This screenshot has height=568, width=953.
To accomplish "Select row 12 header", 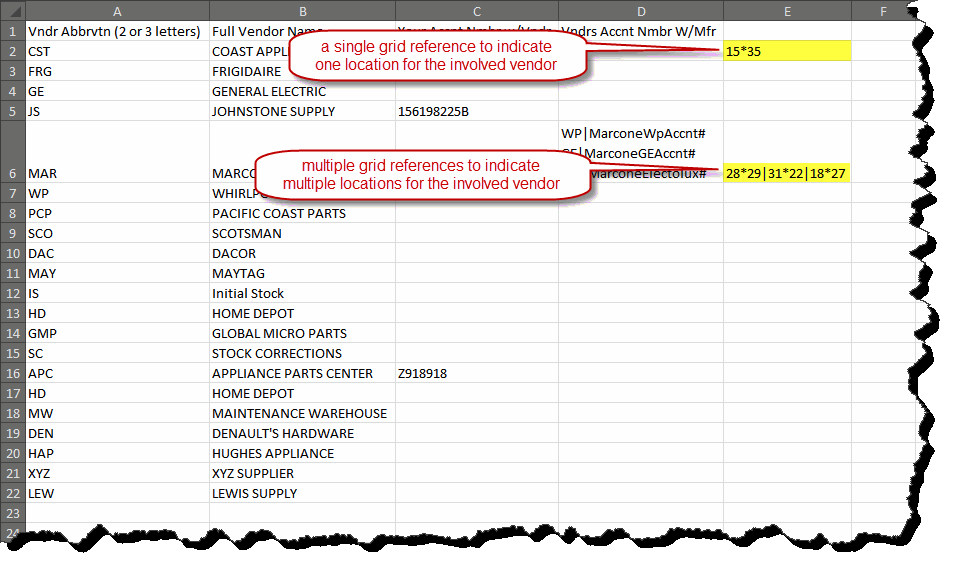I will coord(13,293).
